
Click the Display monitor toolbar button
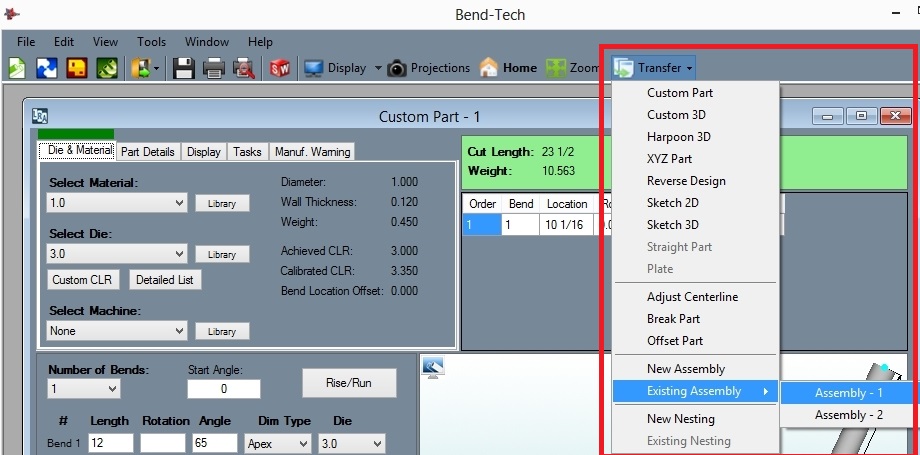point(335,68)
